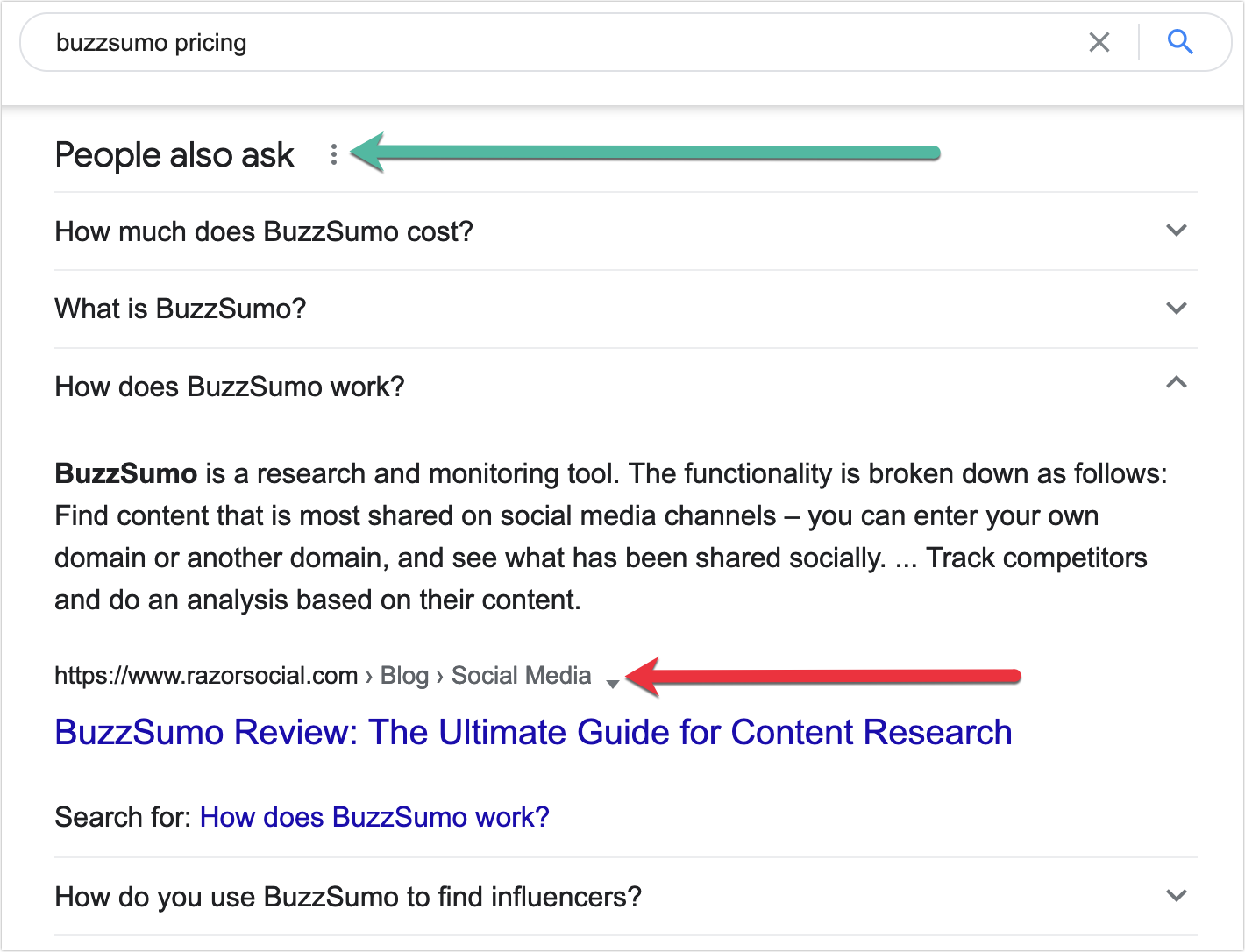The width and height of the screenshot is (1245, 952).
Task: Open the Blog breadcrumb link
Action: point(404,675)
